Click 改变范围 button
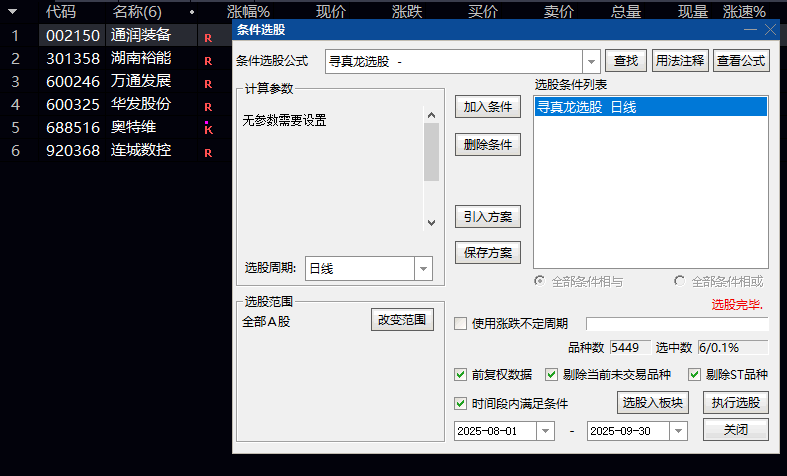 coord(402,320)
